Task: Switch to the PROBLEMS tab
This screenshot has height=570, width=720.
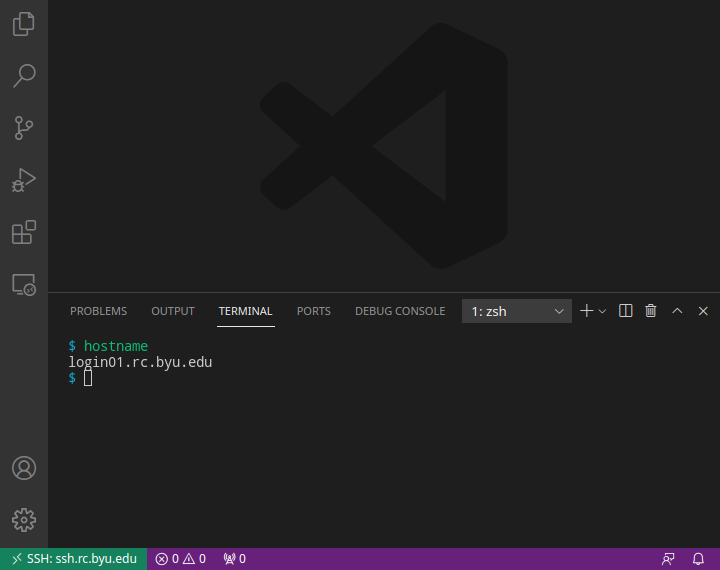Action: [98, 311]
